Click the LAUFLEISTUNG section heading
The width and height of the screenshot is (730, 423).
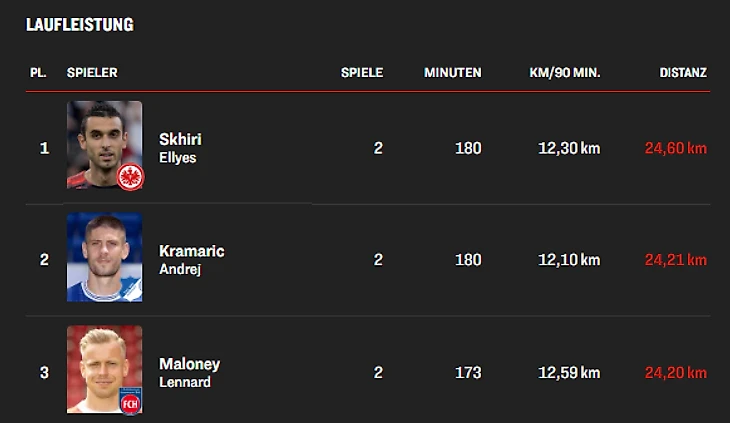[80, 25]
